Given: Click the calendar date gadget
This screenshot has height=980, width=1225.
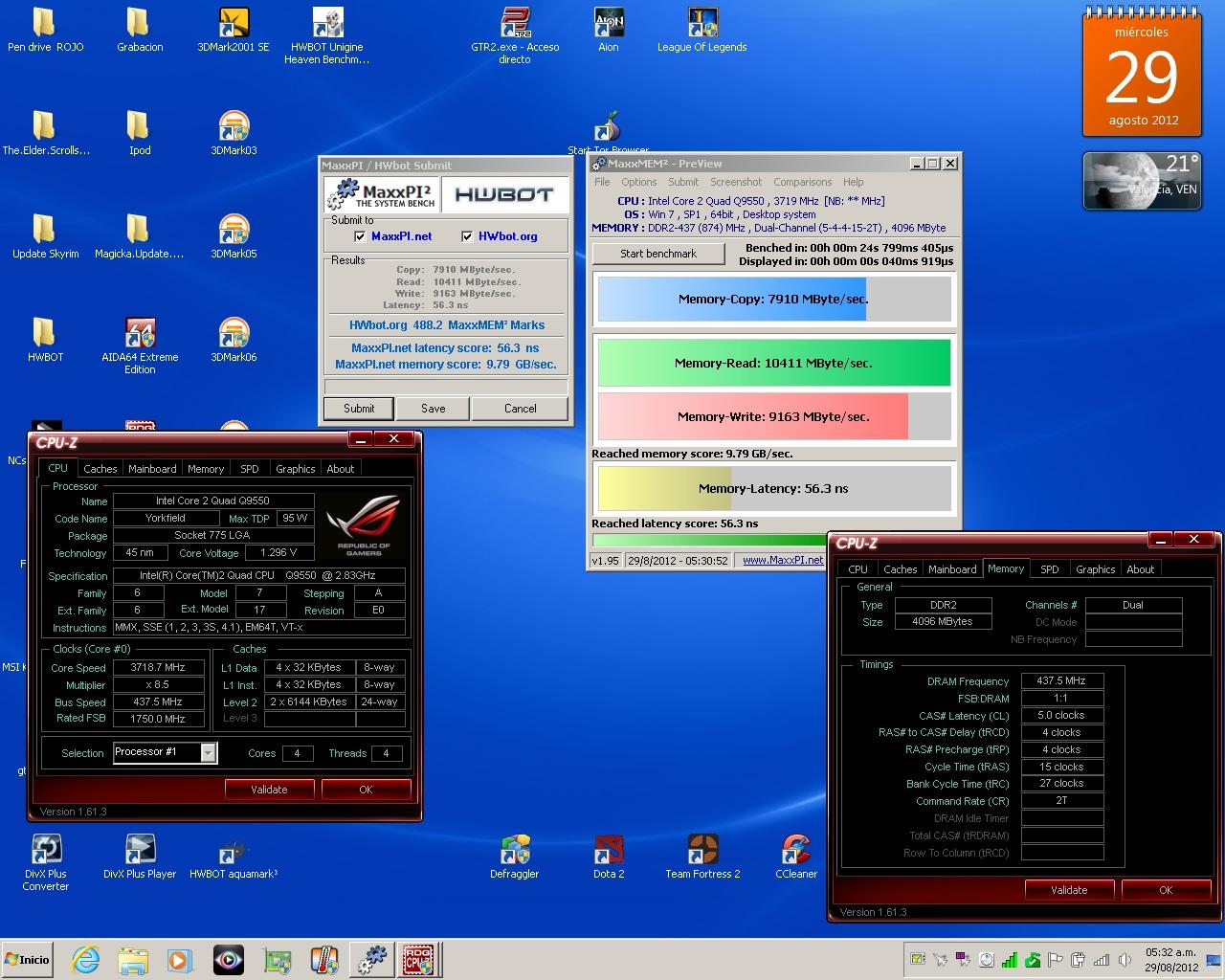Looking at the screenshot, I should [x=1142, y=72].
